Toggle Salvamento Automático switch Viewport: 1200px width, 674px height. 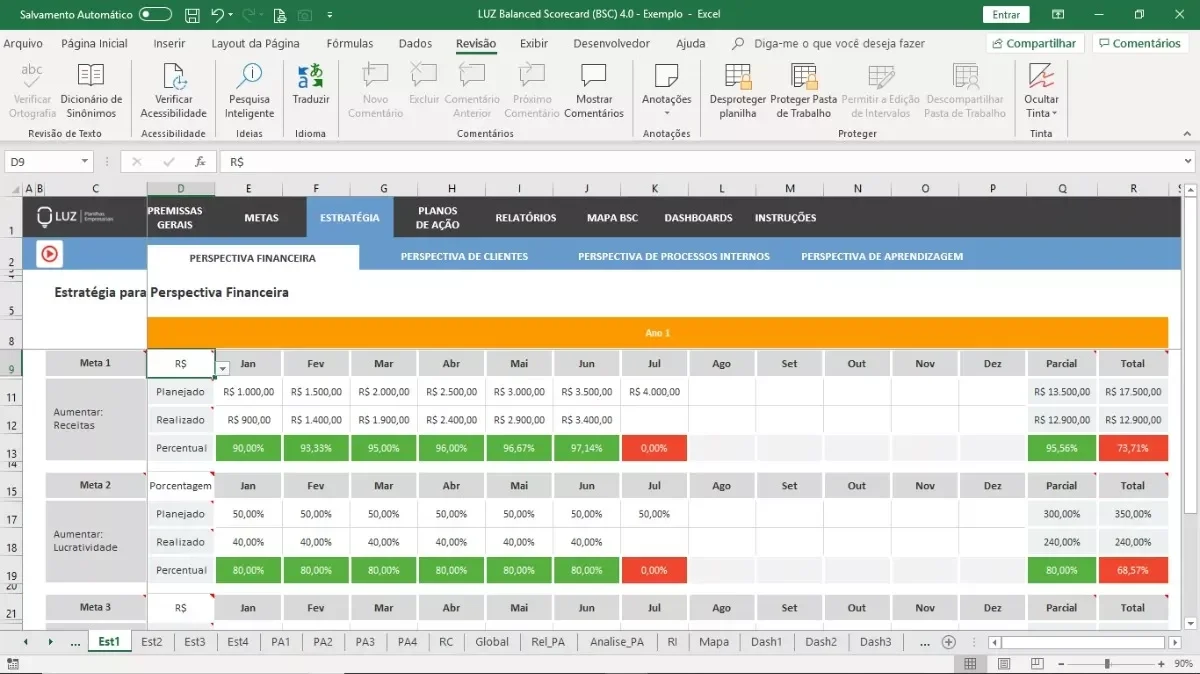(155, 15)
